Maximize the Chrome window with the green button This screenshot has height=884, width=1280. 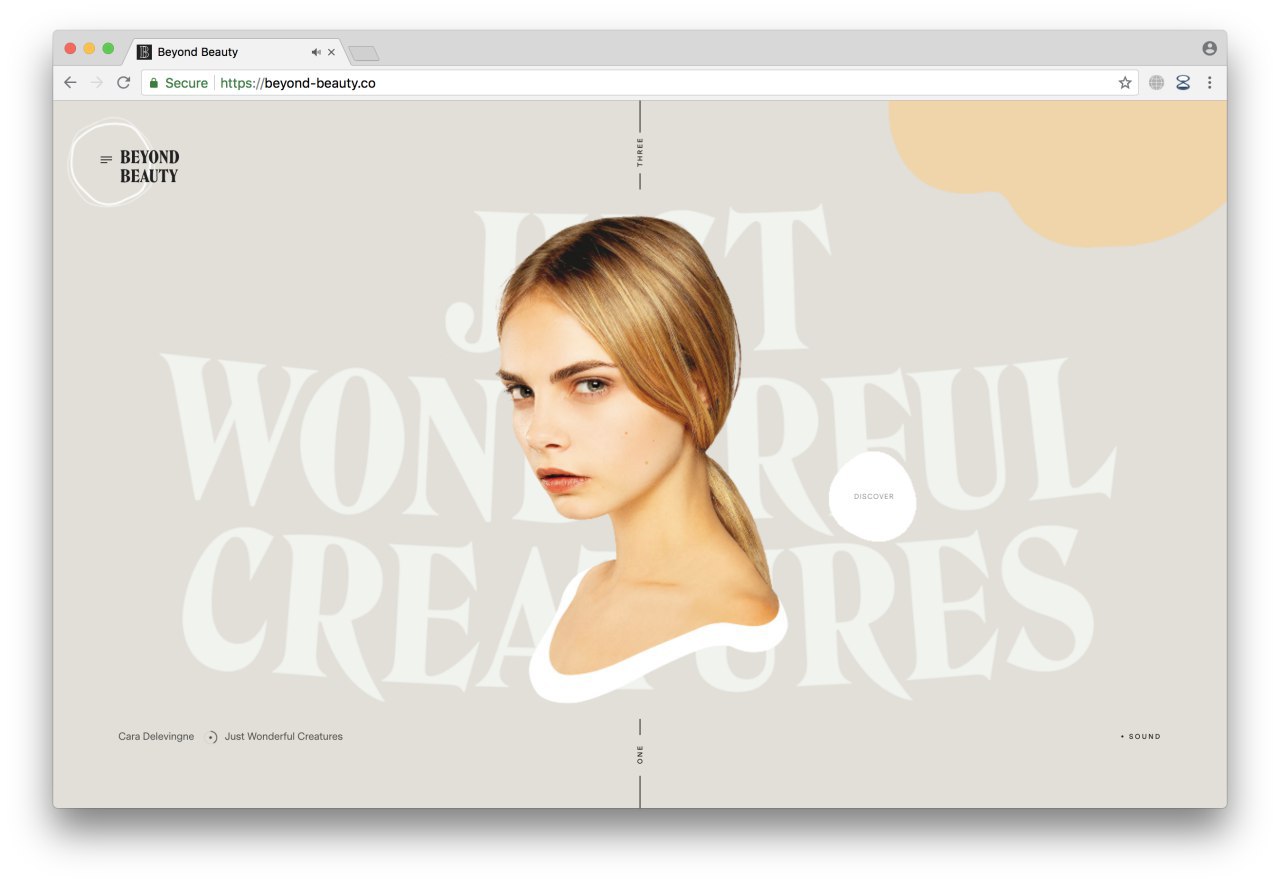pyautogui.click(x=108, y=48)
